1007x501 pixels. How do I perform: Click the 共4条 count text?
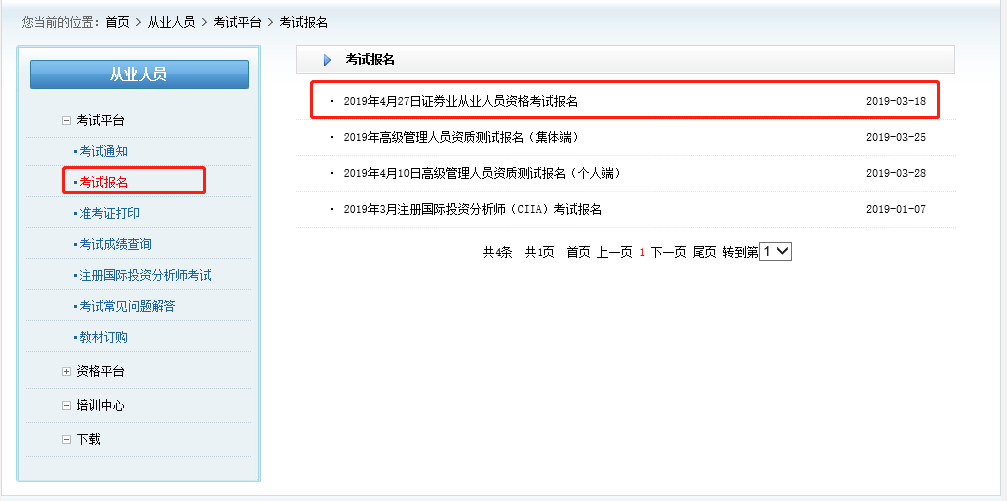coord(498,252)
